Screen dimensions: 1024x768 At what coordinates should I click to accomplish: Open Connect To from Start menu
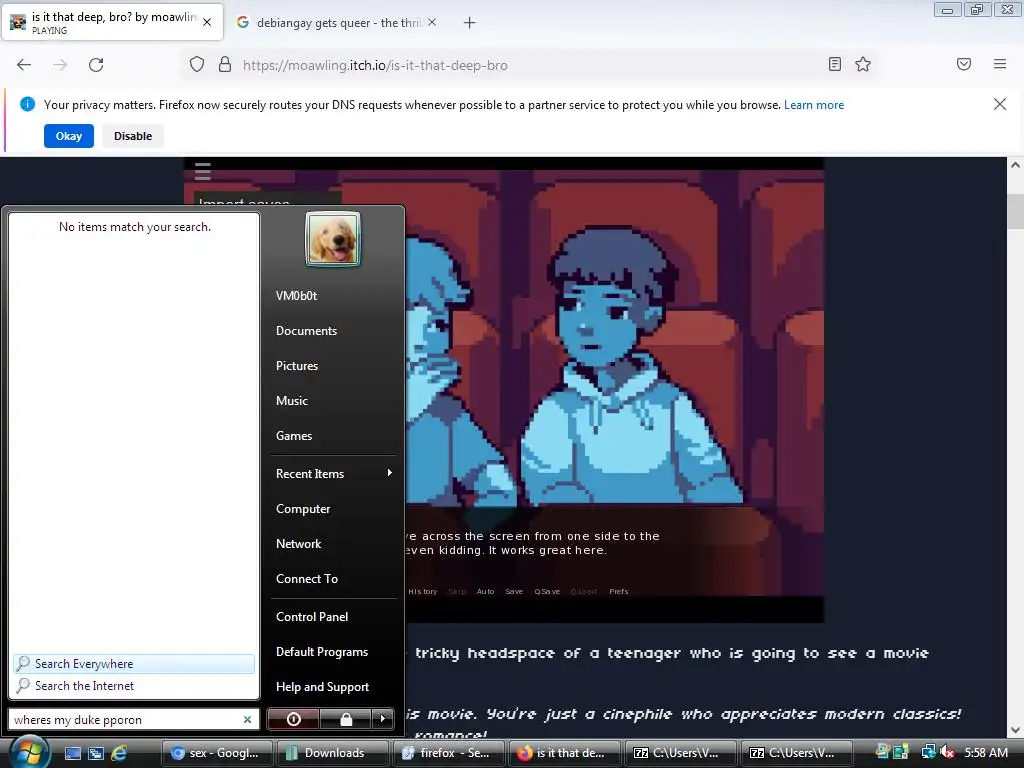click(307, 579)
